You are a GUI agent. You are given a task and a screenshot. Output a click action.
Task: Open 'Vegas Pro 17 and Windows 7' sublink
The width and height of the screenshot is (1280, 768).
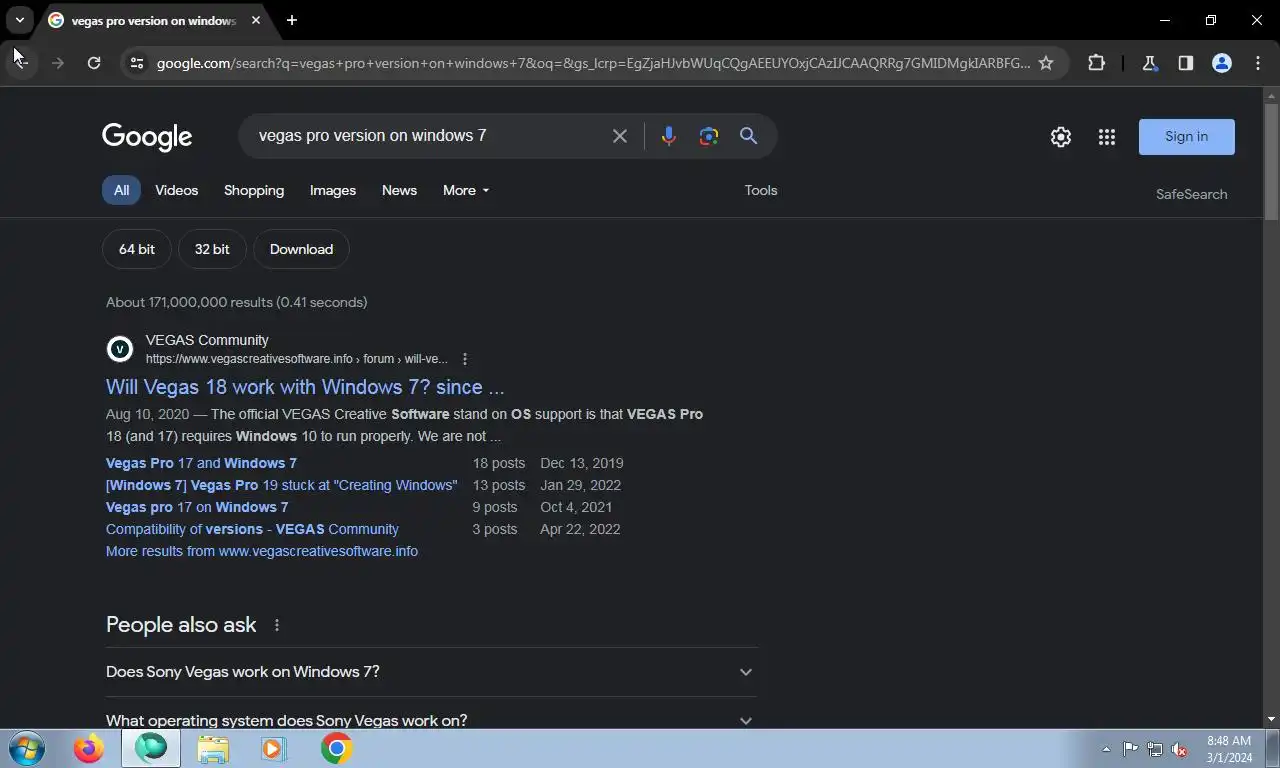[201, 463]
